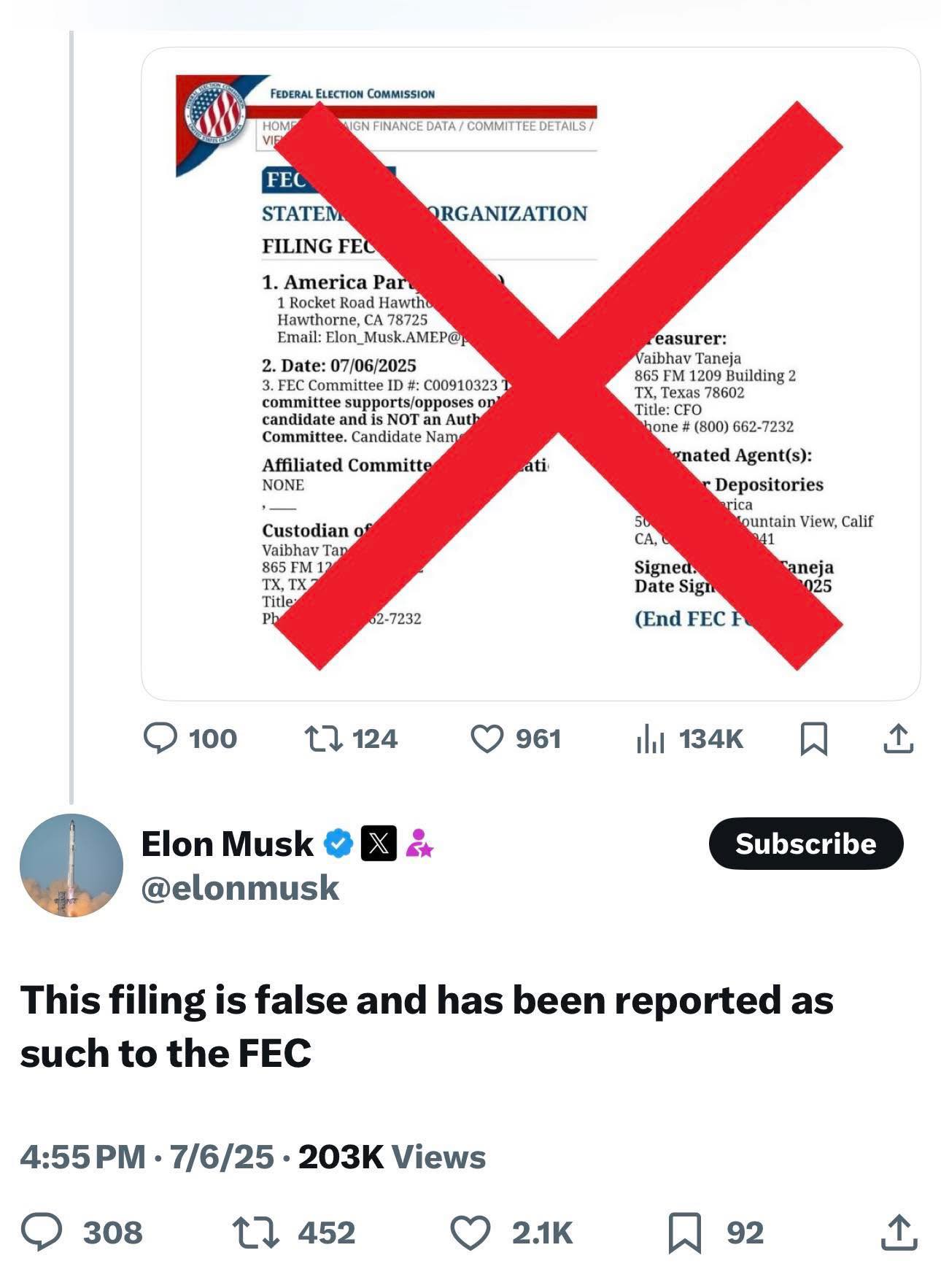Share Elon Musk's post
The height and width of the screenshot is (1288, 941).
pyautogui.click(x=899, y=1233)
